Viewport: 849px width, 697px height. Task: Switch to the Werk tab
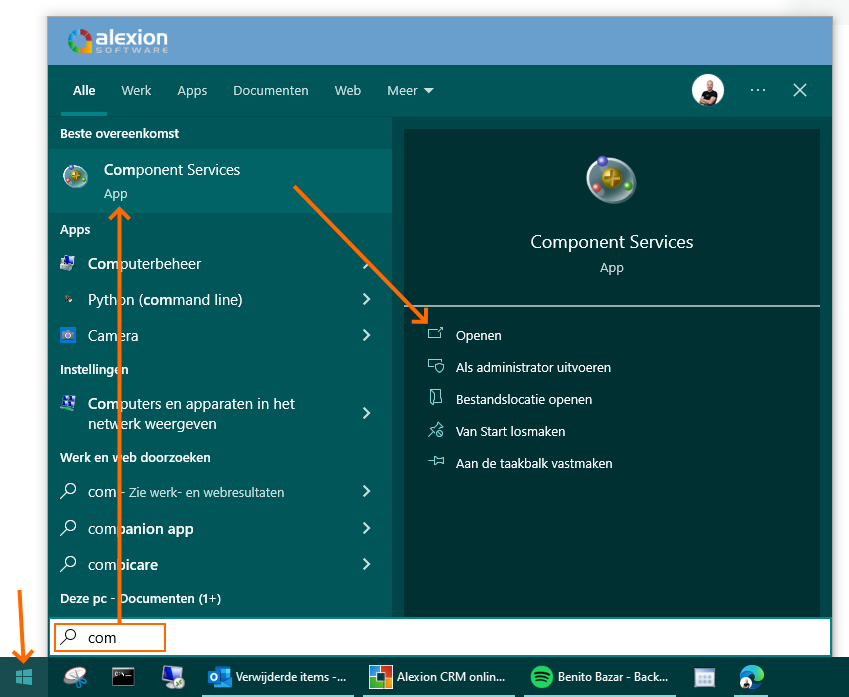coord(136,90)
